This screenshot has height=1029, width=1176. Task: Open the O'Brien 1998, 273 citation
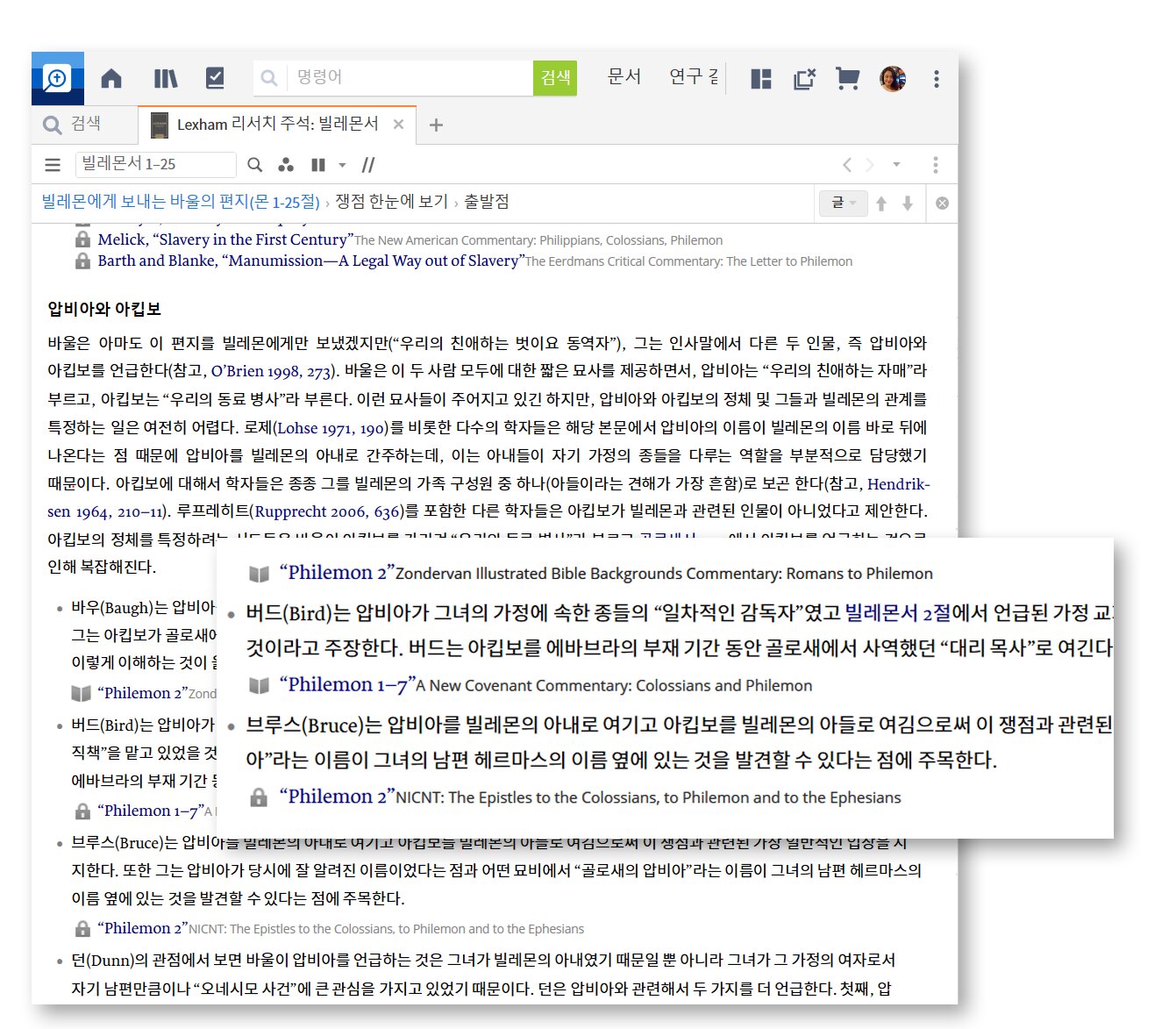click(271, 371)
